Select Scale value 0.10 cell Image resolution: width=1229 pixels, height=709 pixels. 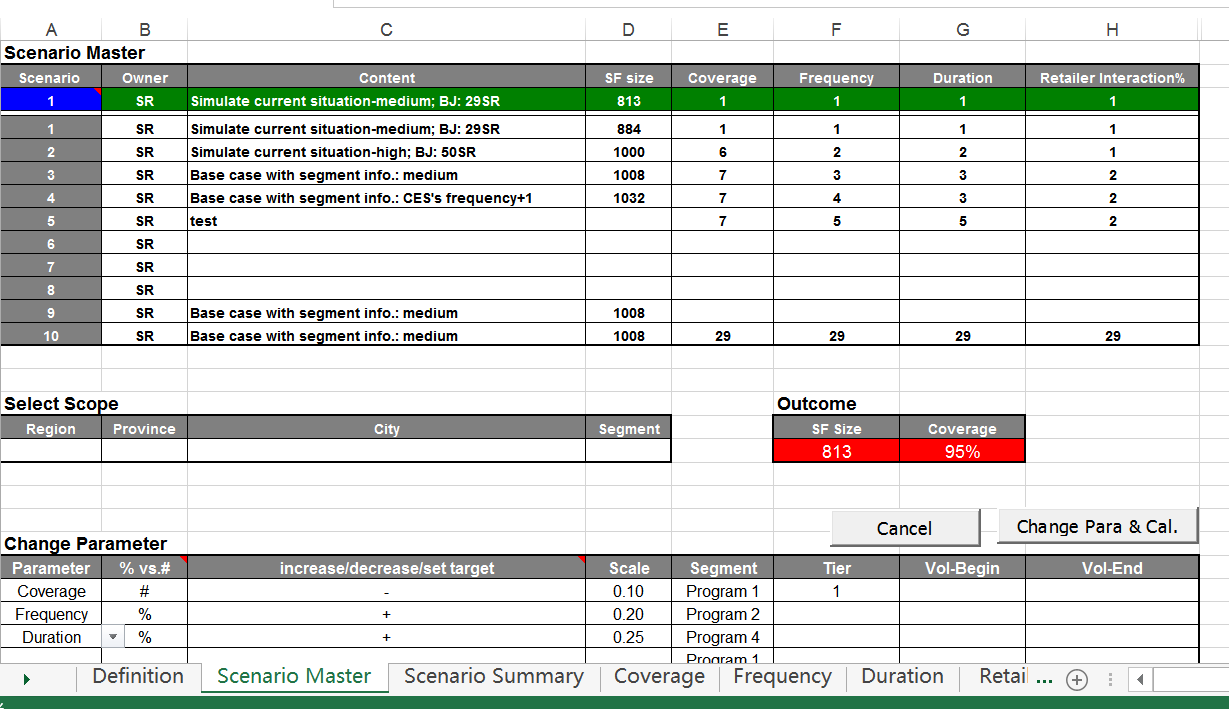tap(628, 591)
